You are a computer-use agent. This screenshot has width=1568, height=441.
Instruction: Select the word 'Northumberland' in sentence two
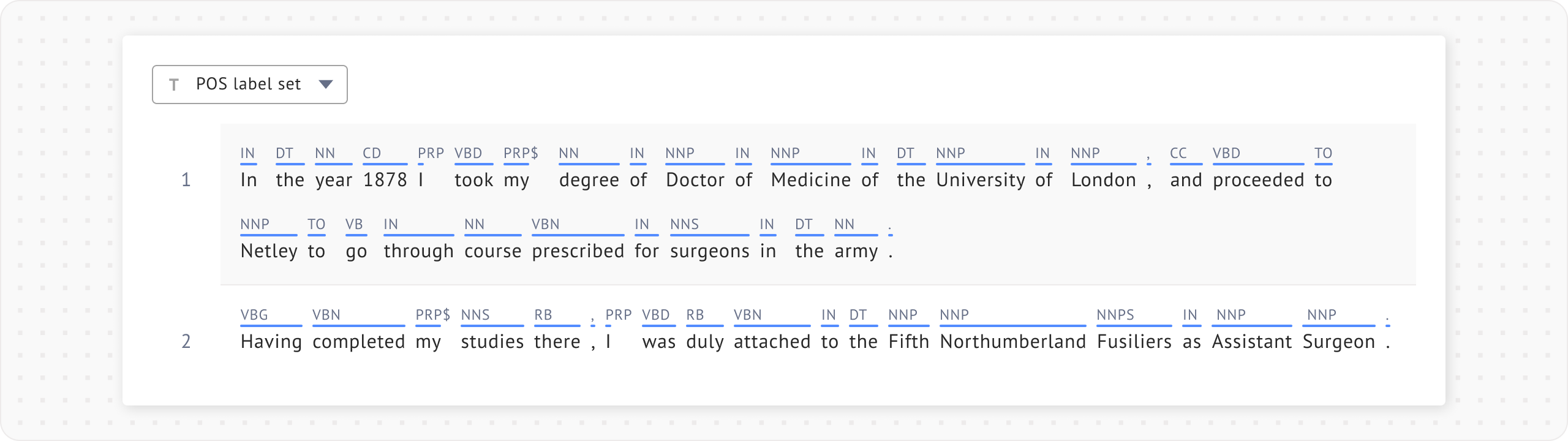(x=1013, y=342)
